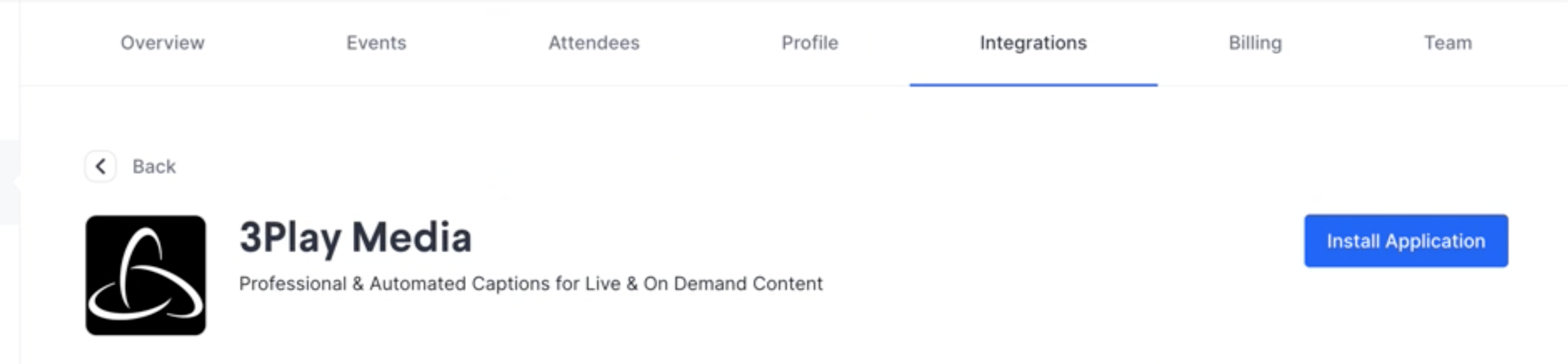View team members via Team tab

1447,43
